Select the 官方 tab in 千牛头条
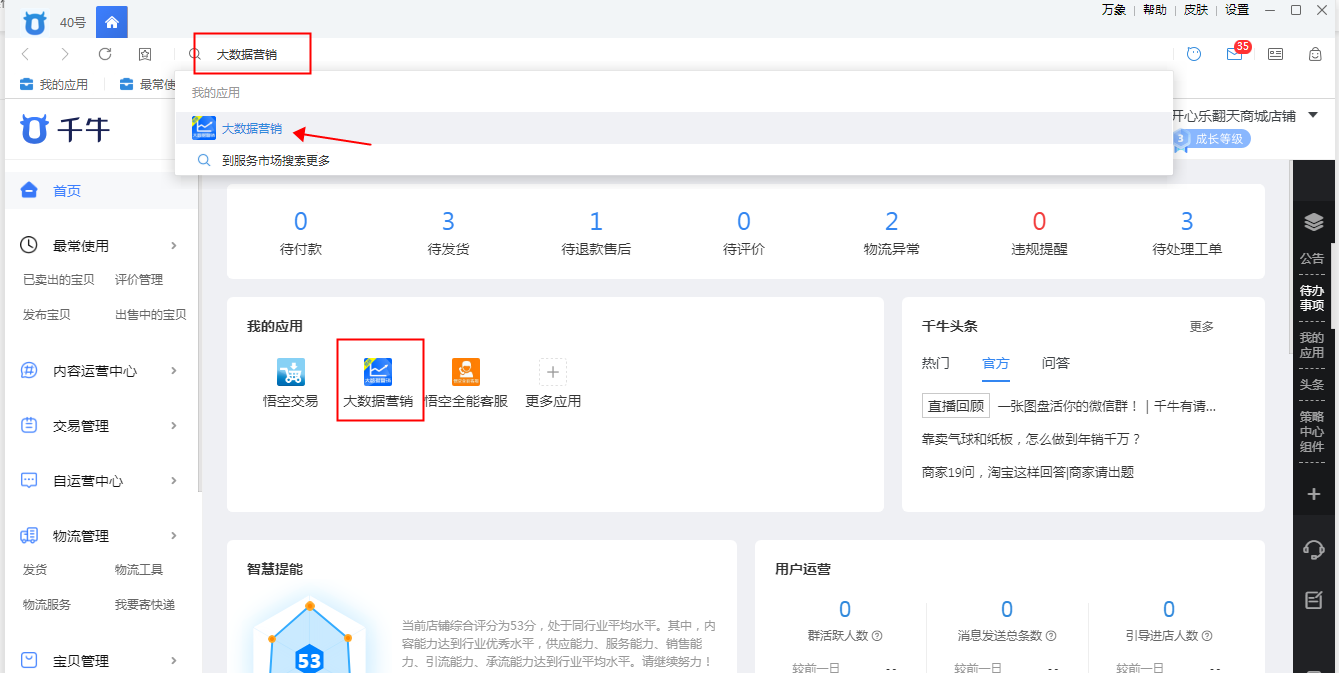The width and height of the screenshot is (1339, 673). (996, 363)
